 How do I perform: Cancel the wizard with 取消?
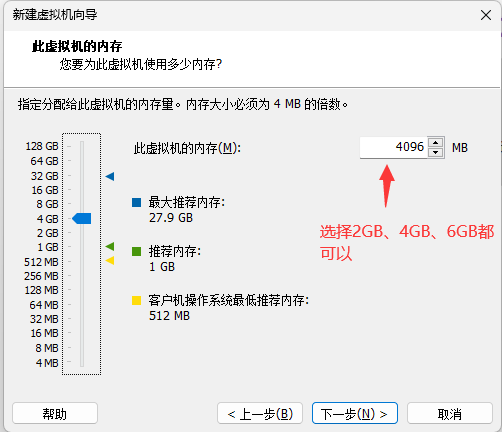click(450, 413)
